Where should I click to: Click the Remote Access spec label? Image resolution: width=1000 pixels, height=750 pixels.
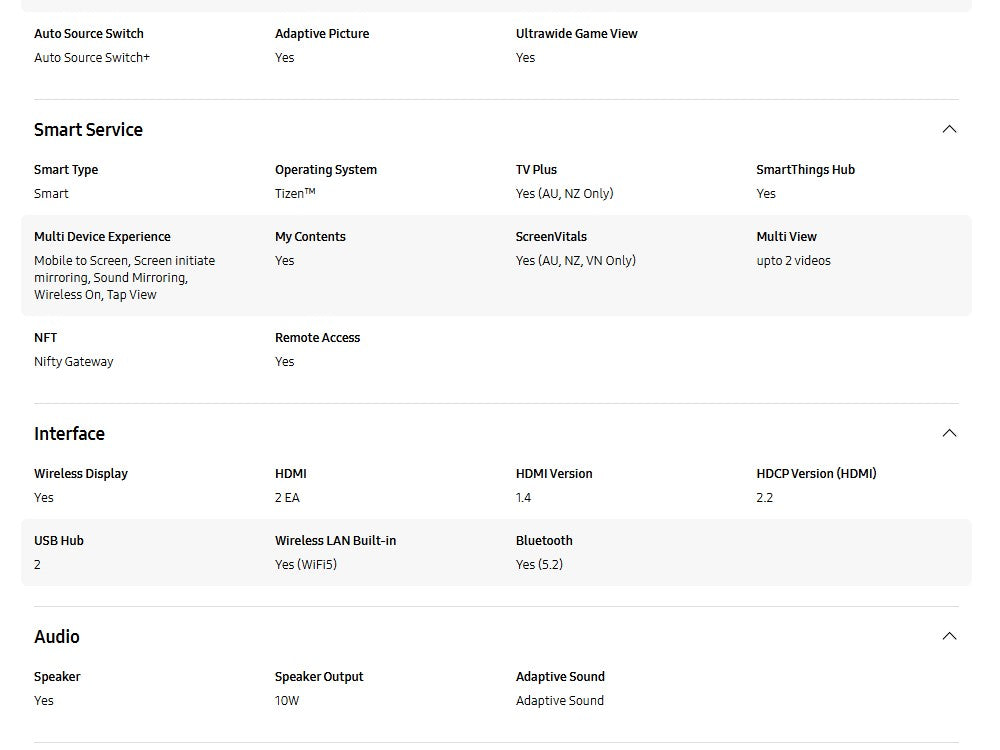tap(317, 338)
